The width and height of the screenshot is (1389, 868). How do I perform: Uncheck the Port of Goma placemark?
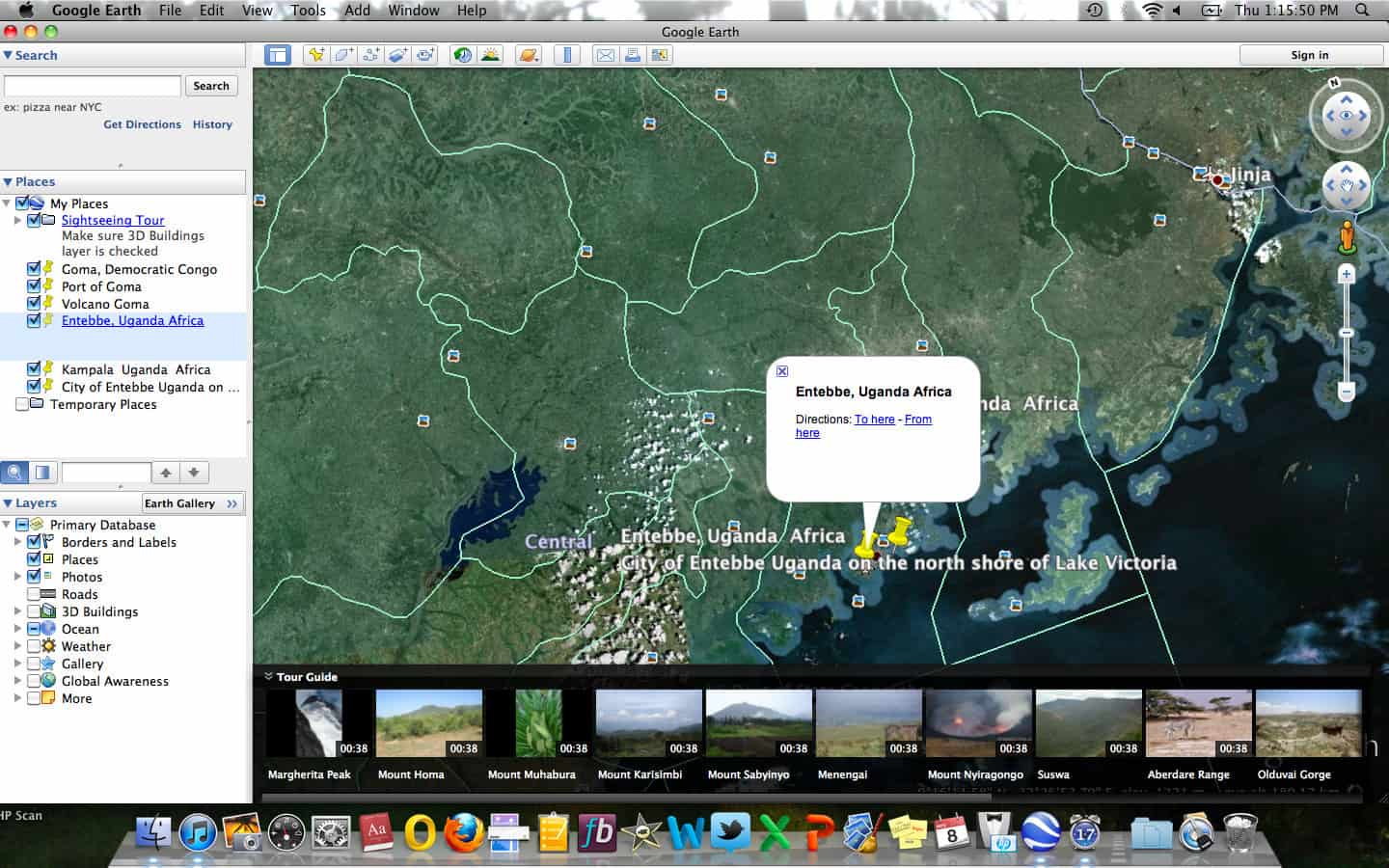pyautogui.click(x=34, y=286)
